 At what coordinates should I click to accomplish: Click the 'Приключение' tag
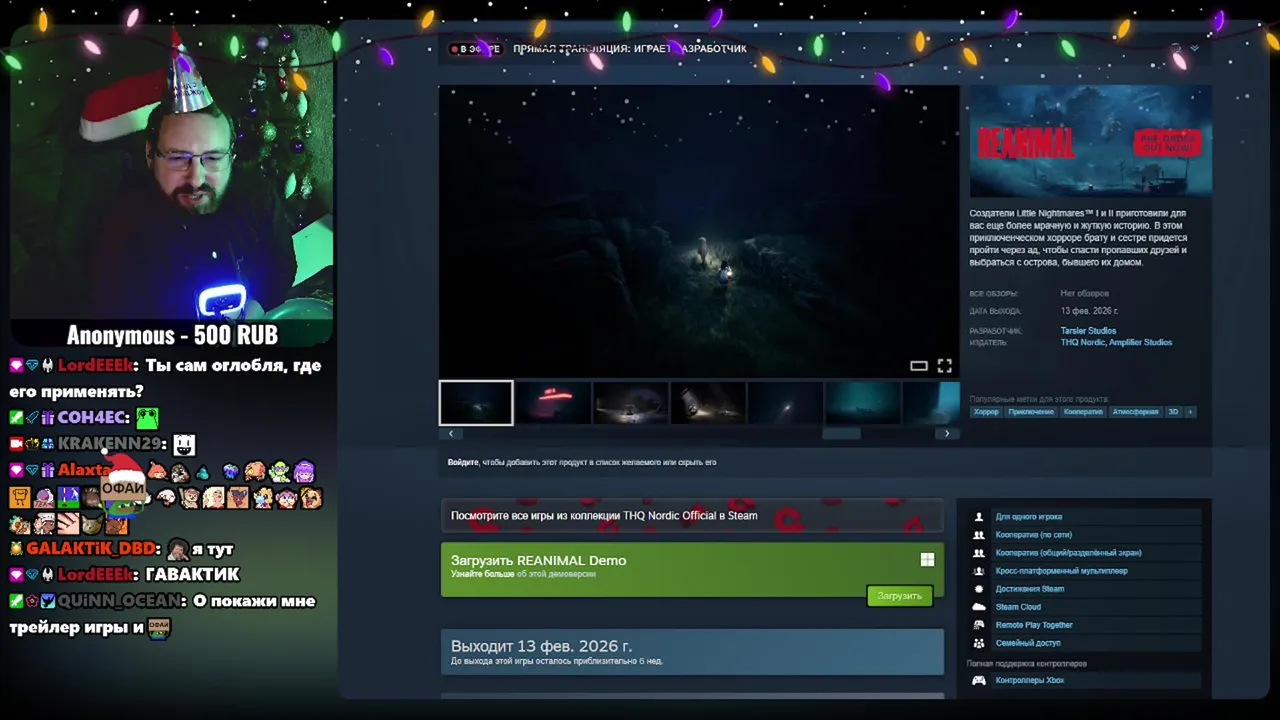coord(1031,412)
